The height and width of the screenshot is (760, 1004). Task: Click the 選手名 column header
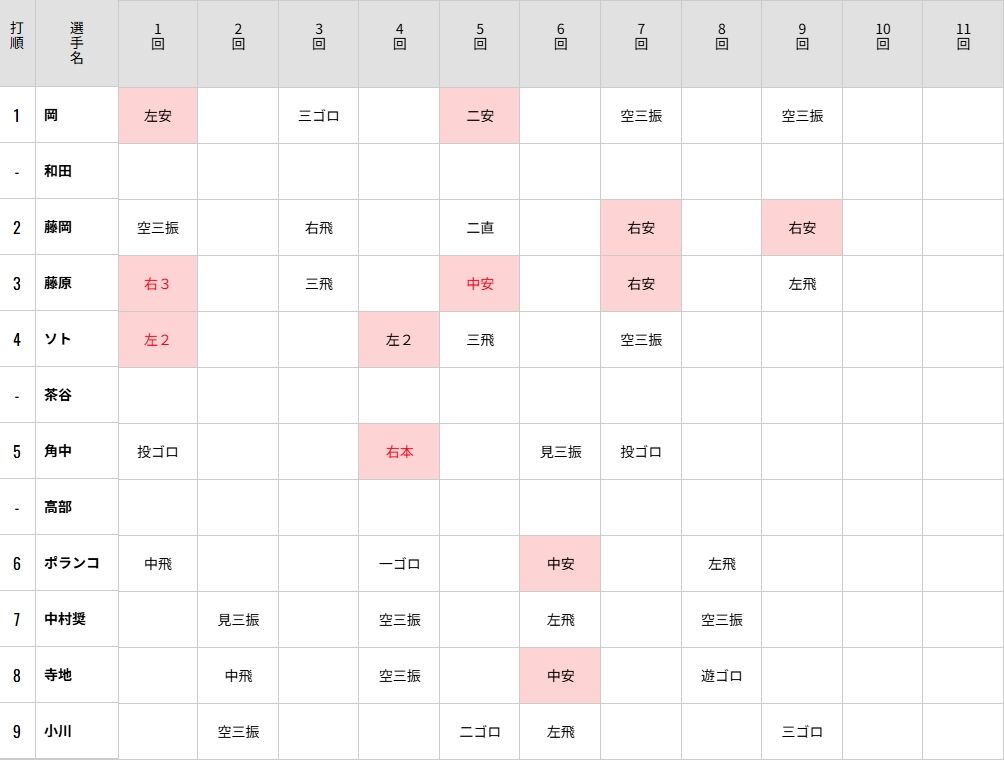pos(76,43)
